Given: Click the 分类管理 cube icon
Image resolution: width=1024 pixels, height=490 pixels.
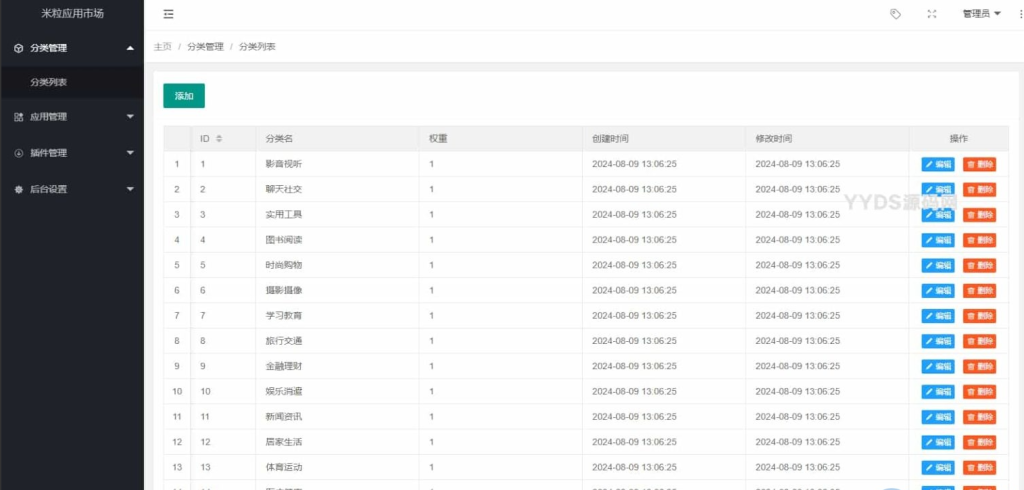Looking at the screenshot, I should pos(18,48).
